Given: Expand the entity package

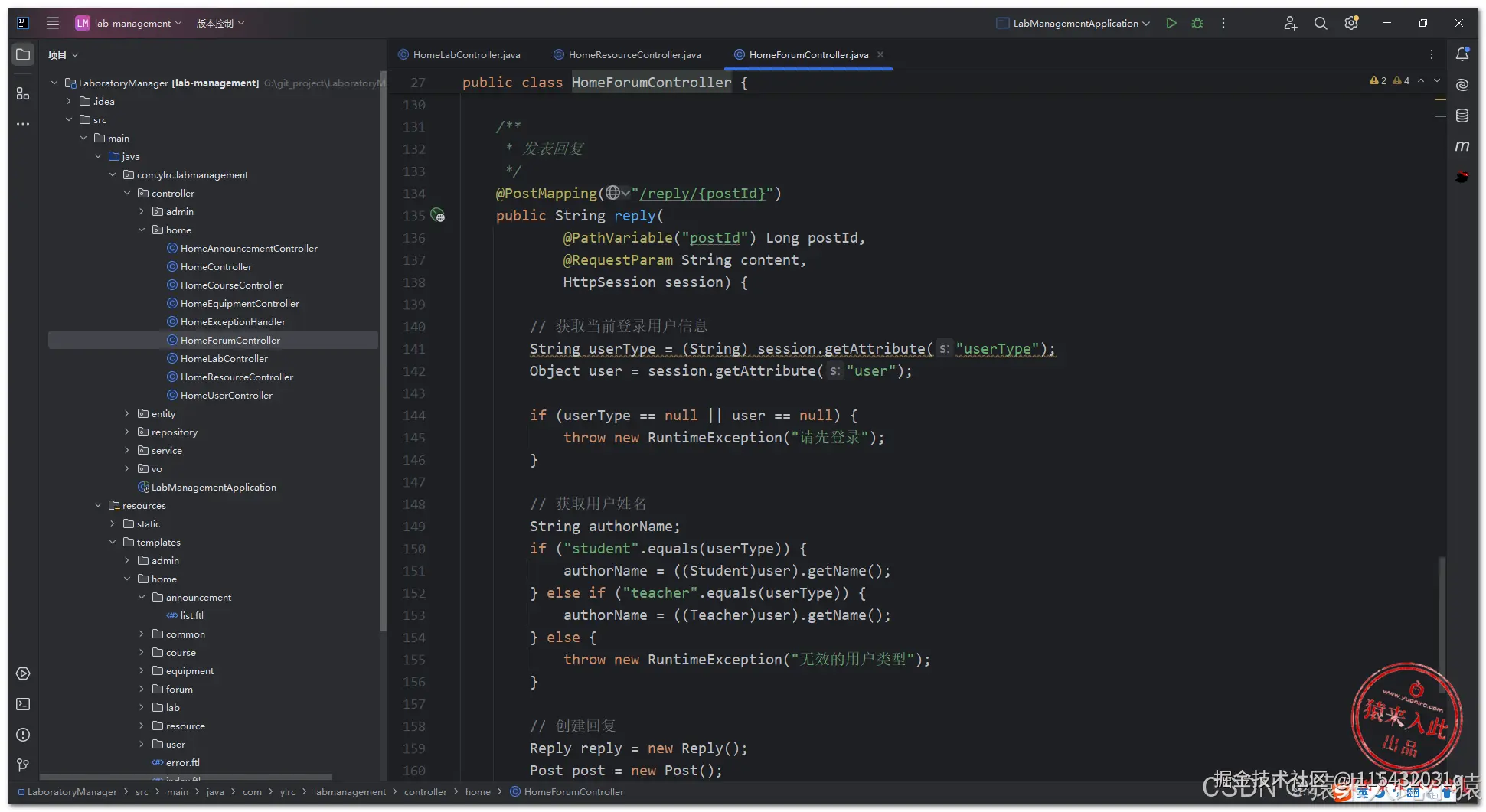Looking at the screenshot, I should (127, 413).
